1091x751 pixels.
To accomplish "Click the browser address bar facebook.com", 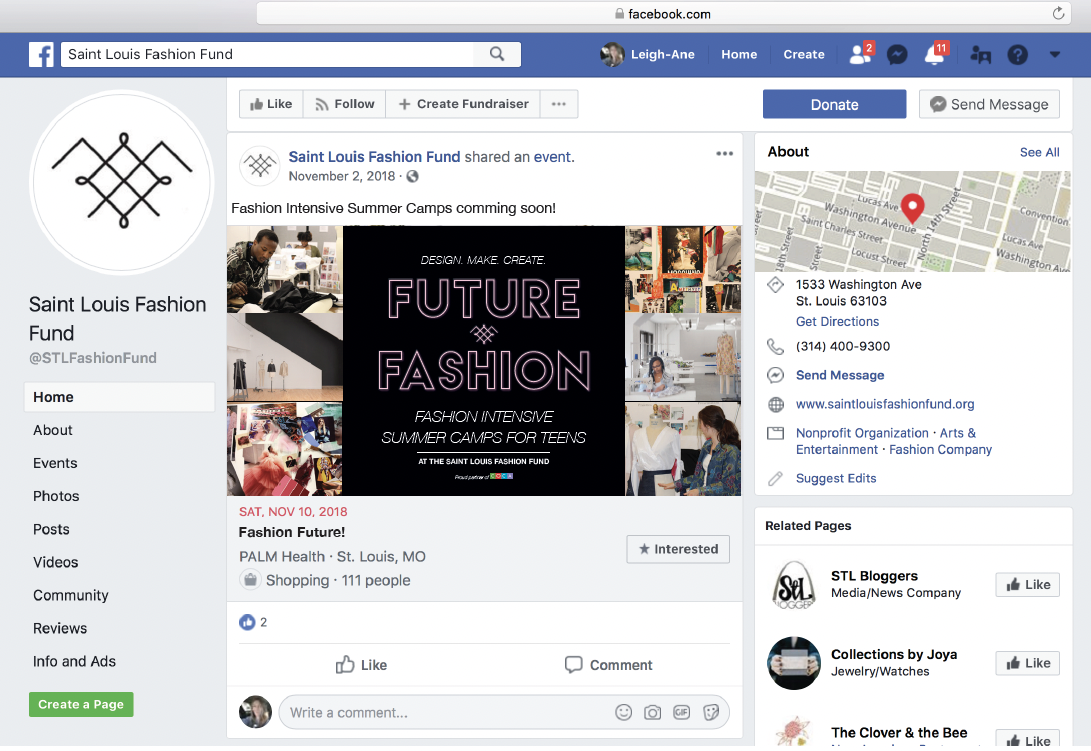I will pos(662,14).
